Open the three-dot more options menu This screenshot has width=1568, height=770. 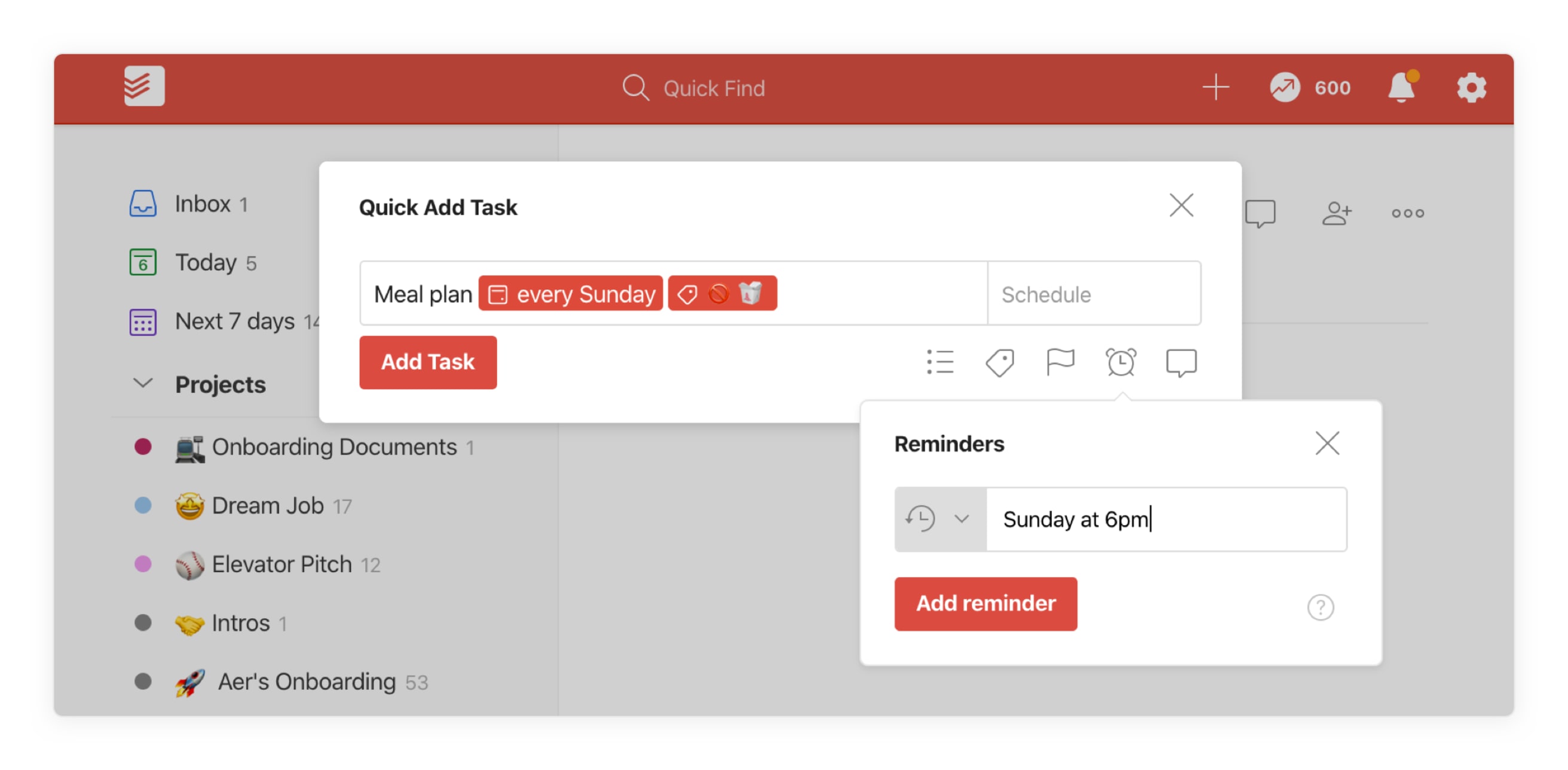click(x=1407, y=213)
